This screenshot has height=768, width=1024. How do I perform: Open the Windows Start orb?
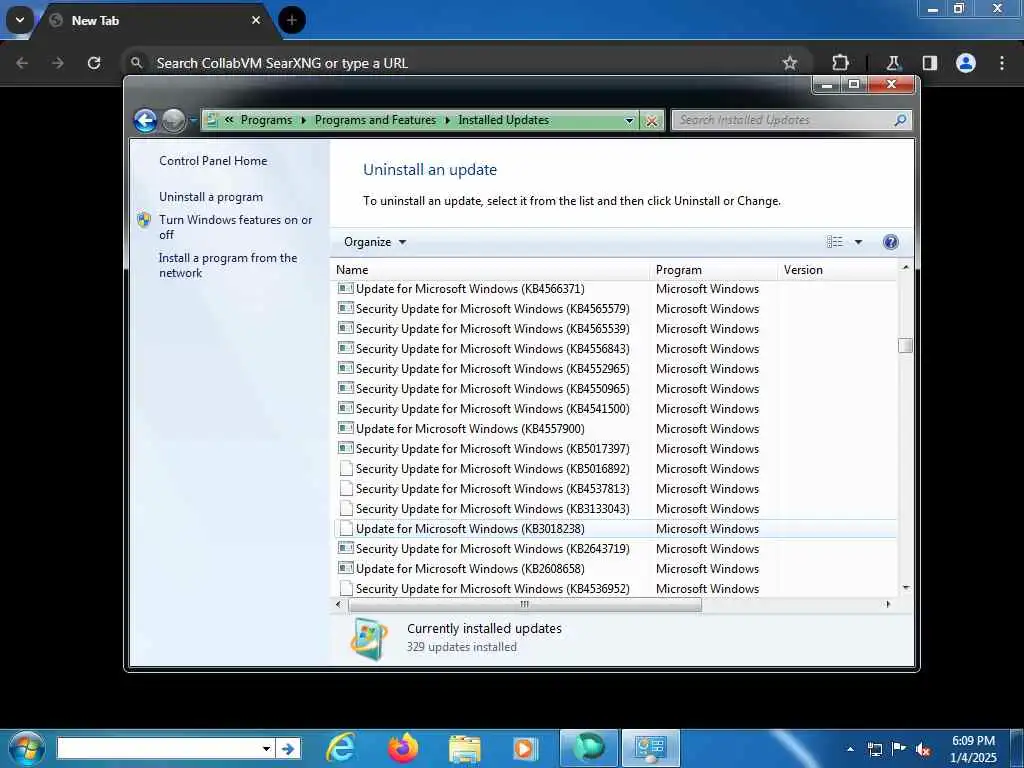coord(26,748)
